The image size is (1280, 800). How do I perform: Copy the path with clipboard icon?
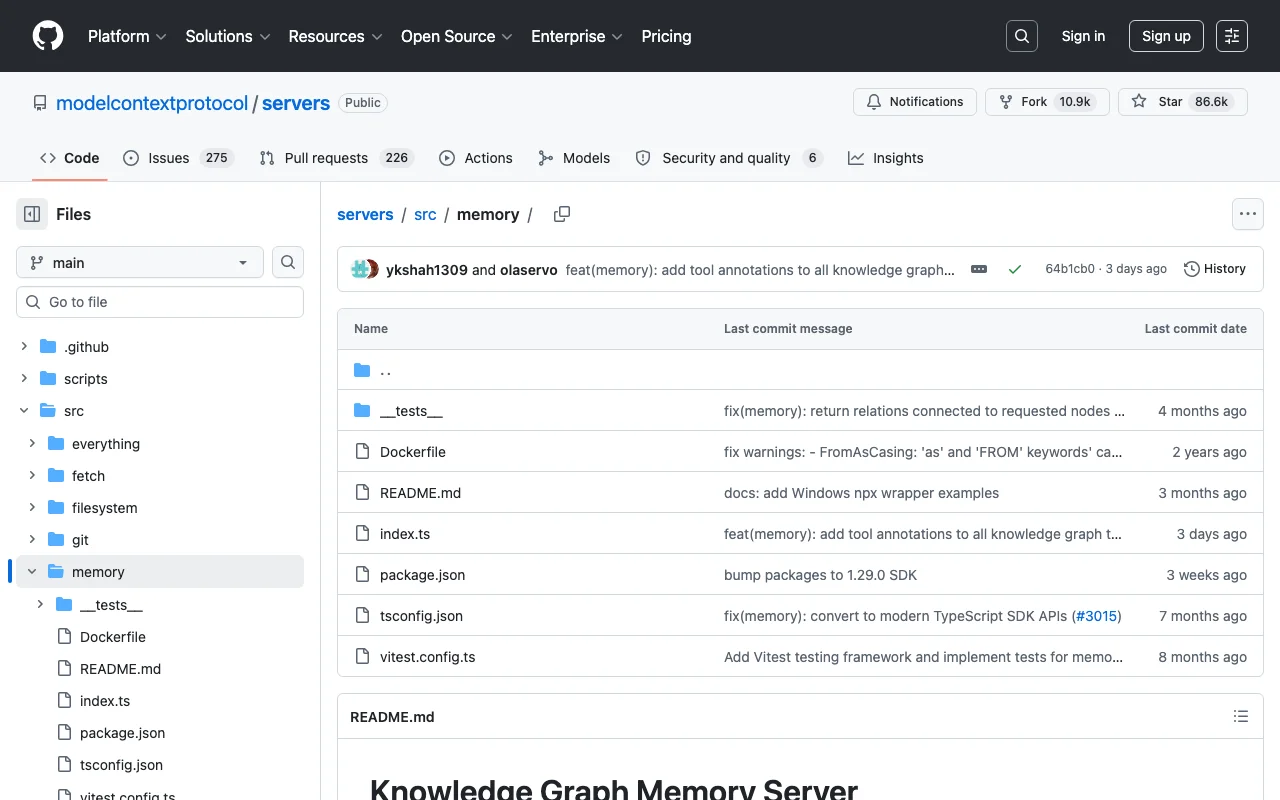(x=562, y=214)
